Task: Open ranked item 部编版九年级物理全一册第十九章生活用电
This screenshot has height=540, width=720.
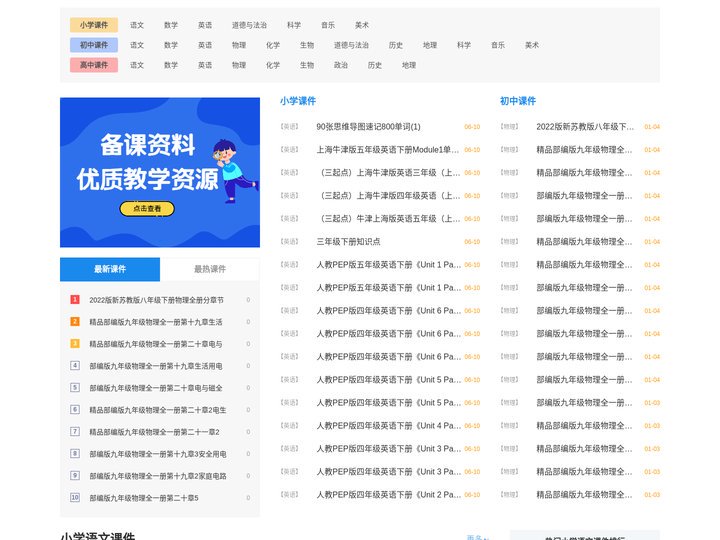Action: 156,366
